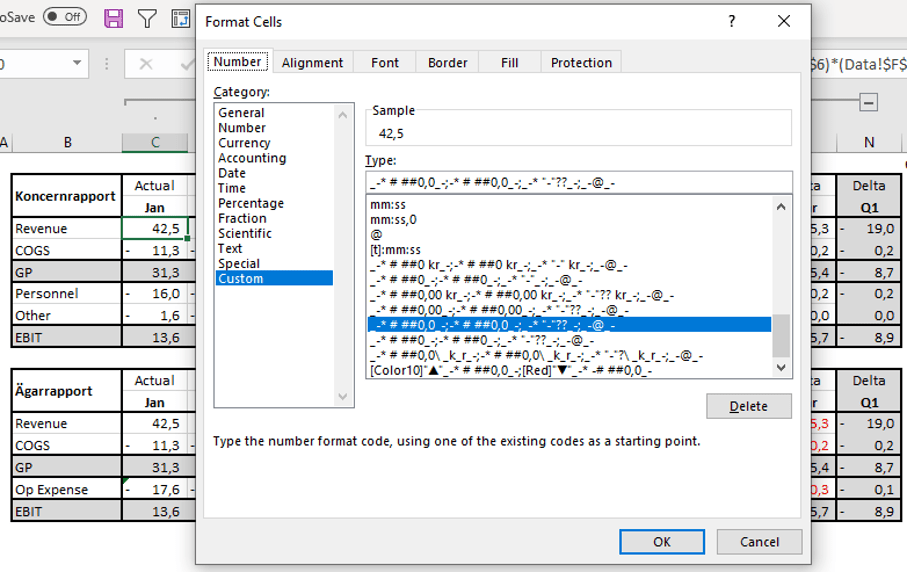908x572 pixels.
Task: Choose the Accounting category
Action: [252, 158]
